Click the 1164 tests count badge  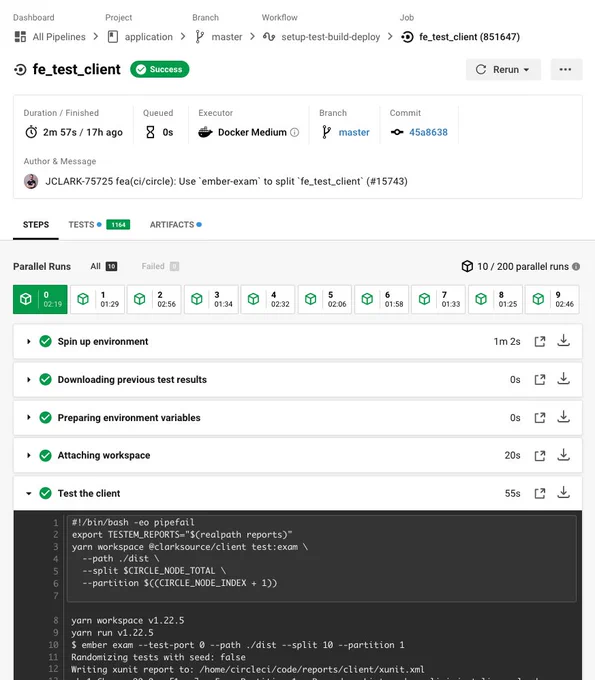(x=118, y=225)
